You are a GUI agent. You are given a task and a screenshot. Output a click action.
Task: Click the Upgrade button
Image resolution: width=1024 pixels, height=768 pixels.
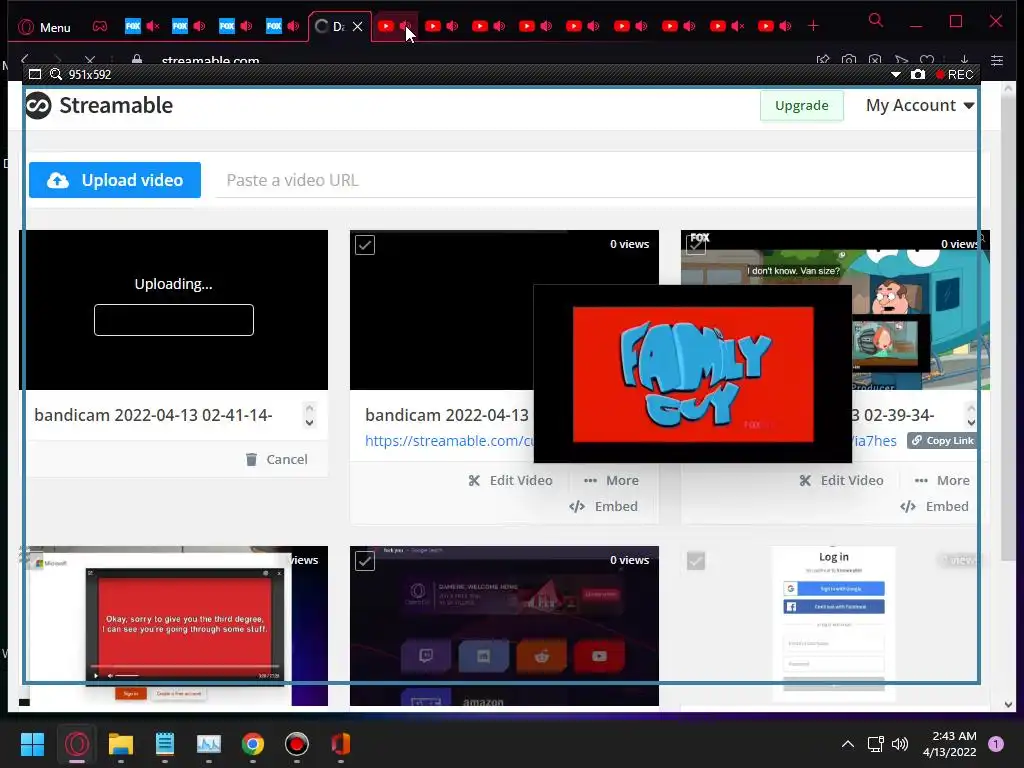[x=801, y=106]
